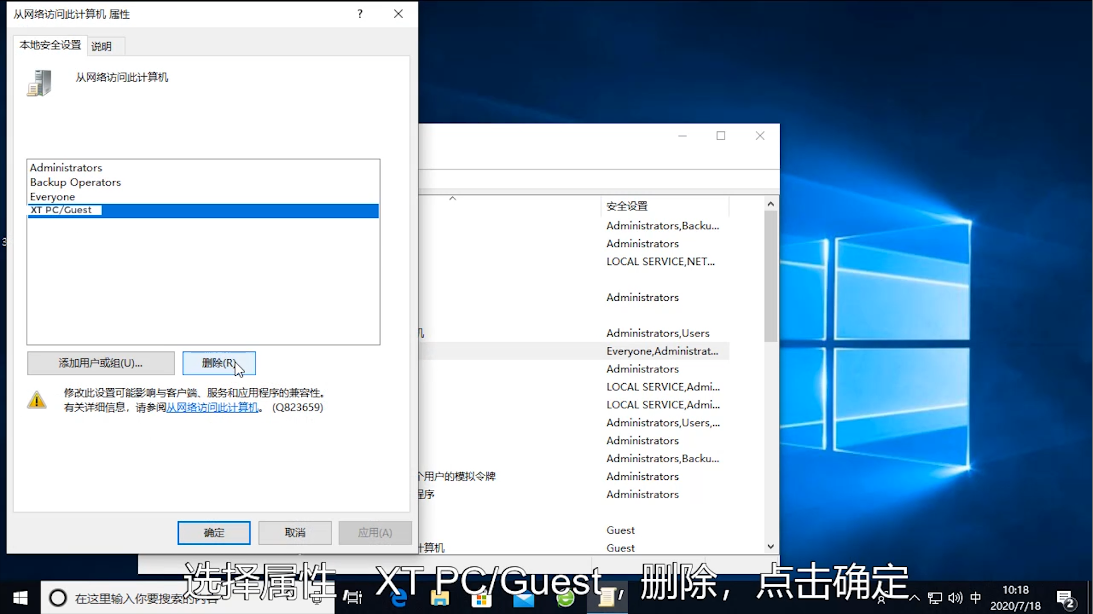Switch to the 说明 tab
Image resolution: width=1093 pixels, height=614 pixels.
(102, 46)
